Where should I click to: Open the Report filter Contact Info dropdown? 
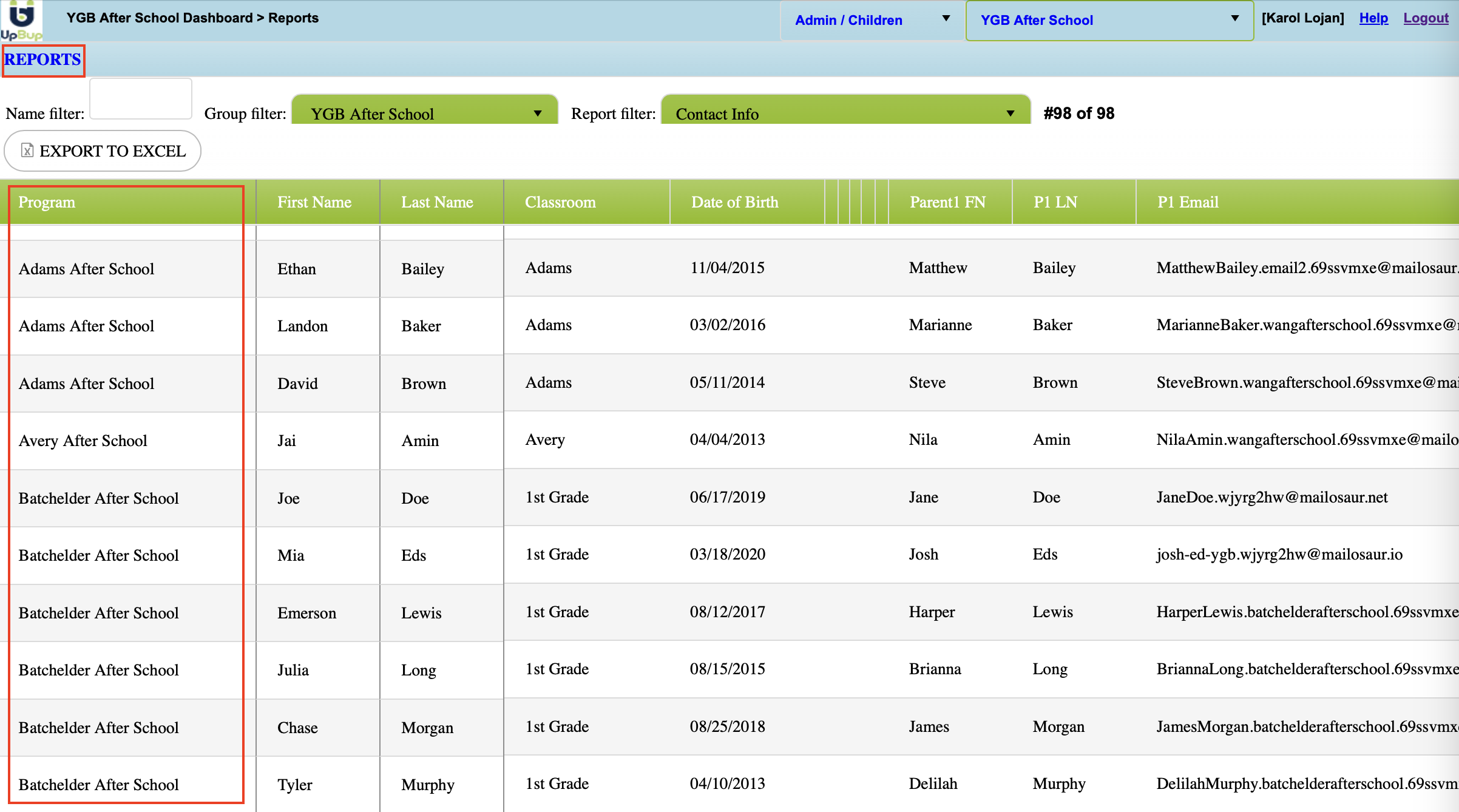click(845, 113)
